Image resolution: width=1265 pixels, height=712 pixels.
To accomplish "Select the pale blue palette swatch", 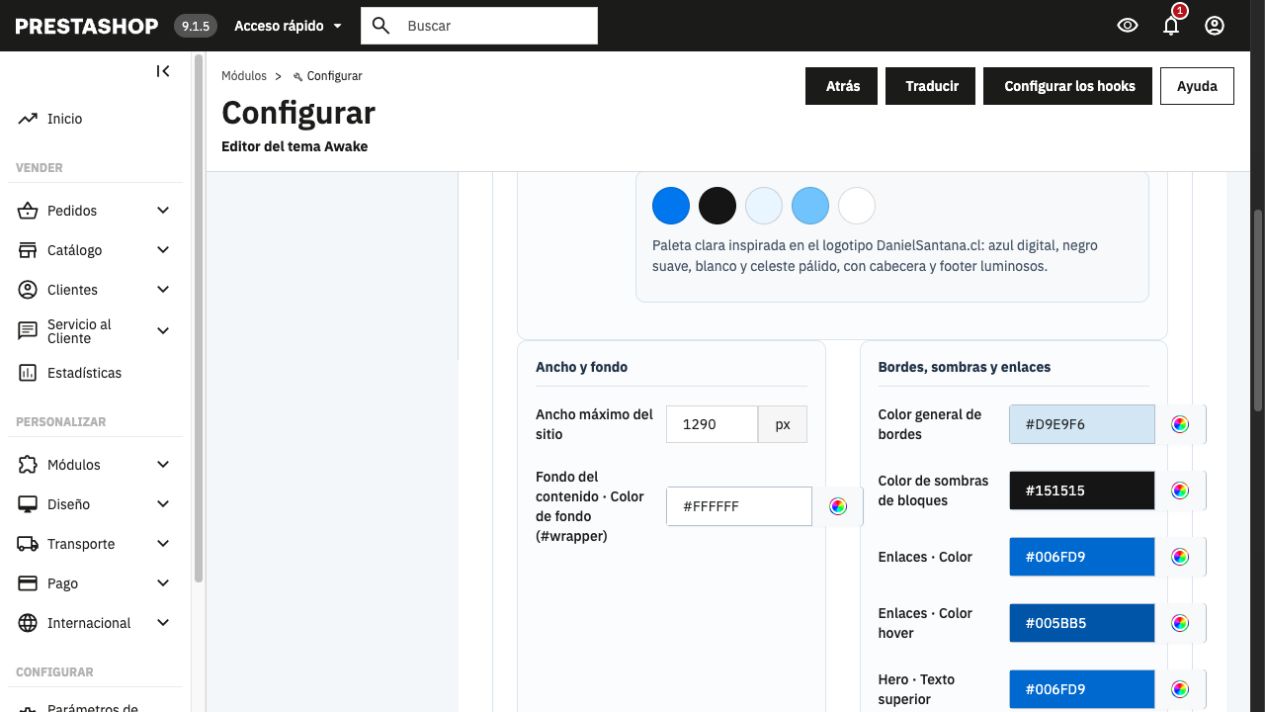I will click(x=764, y=206).
